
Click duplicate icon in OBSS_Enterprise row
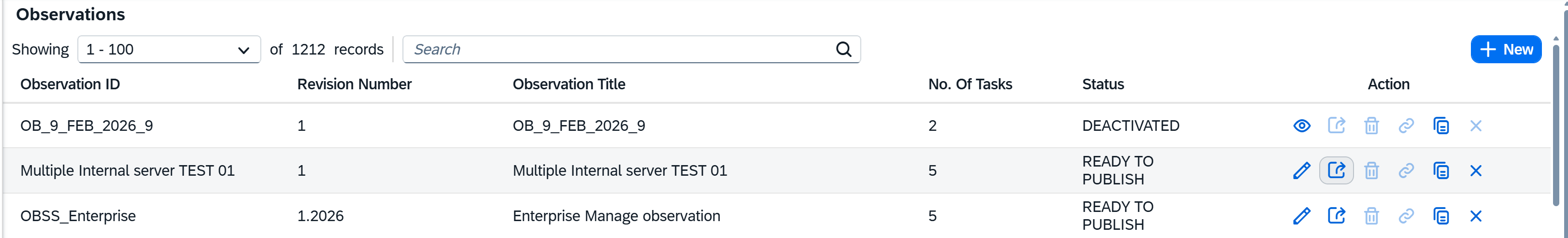[x=1441, y=216]
